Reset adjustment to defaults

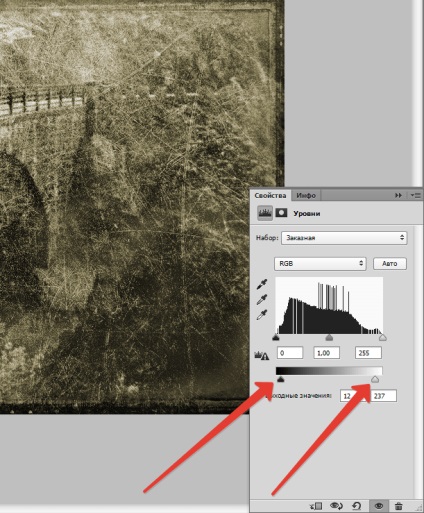coord(357,506)
